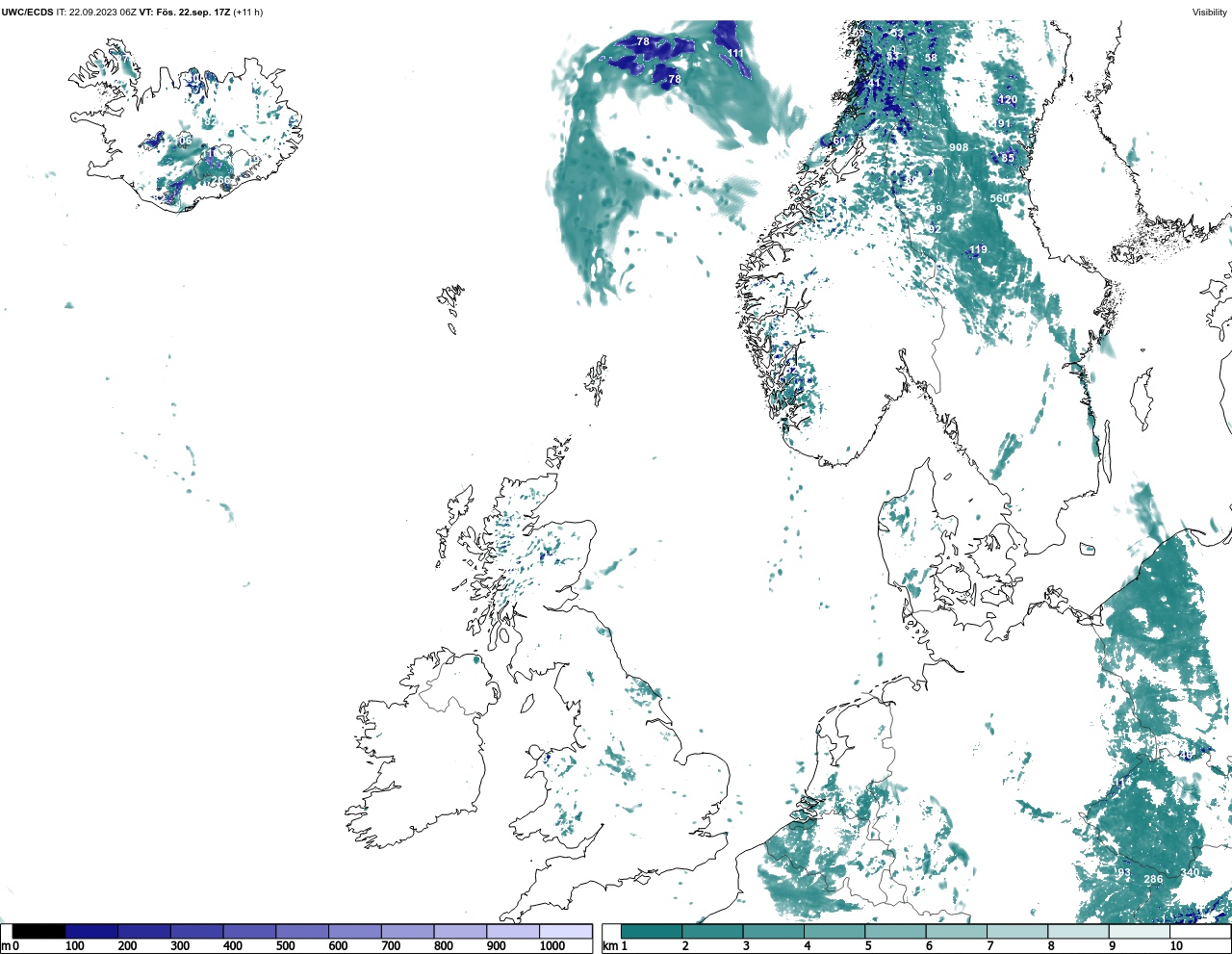Screen dimensions: 1232x954
Task: Click the '119' value label on map
Action: coord(978,249)
